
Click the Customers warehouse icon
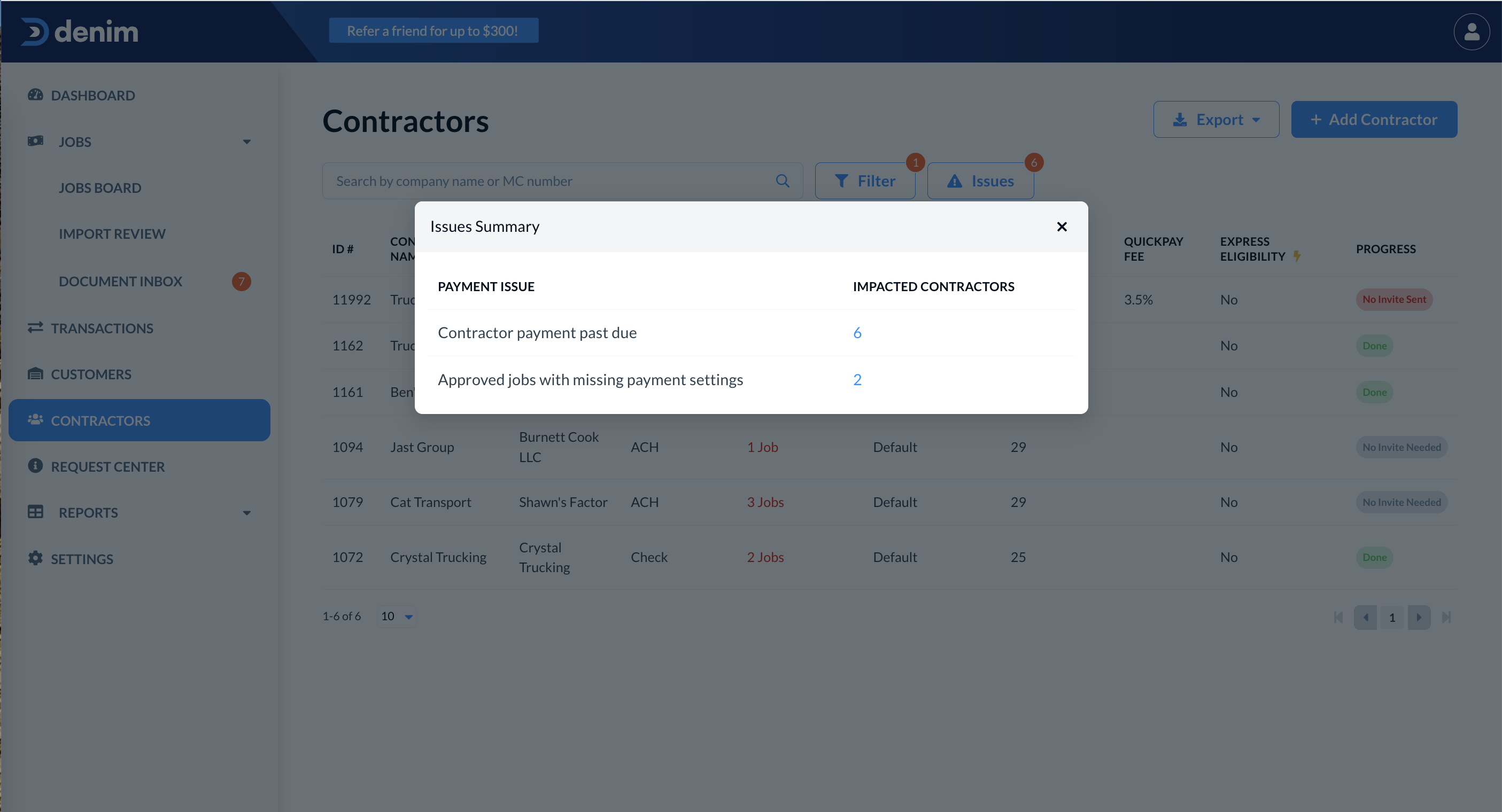click(36, 373)
